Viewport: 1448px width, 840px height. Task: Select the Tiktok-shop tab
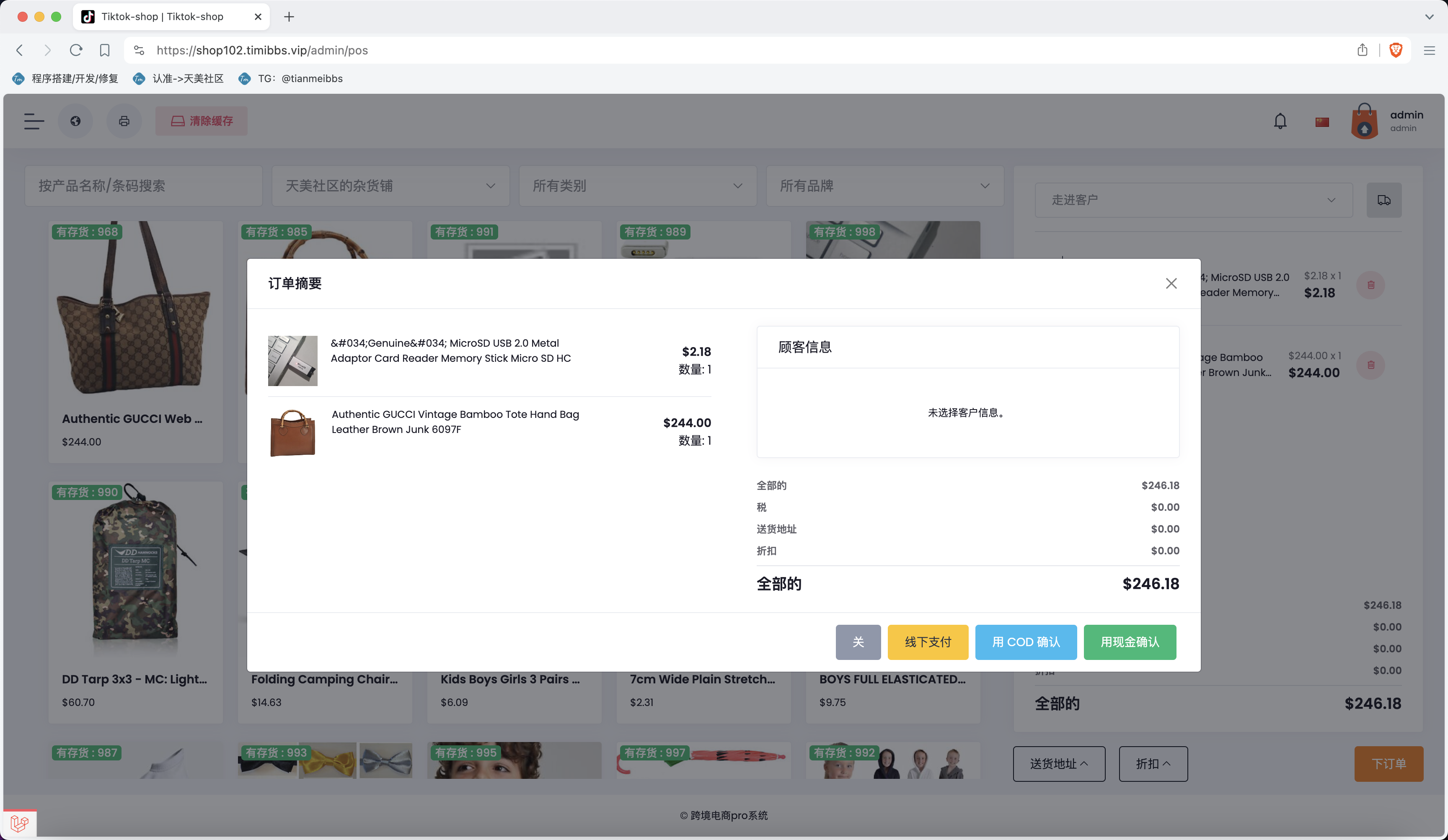(x=171, y=17)
